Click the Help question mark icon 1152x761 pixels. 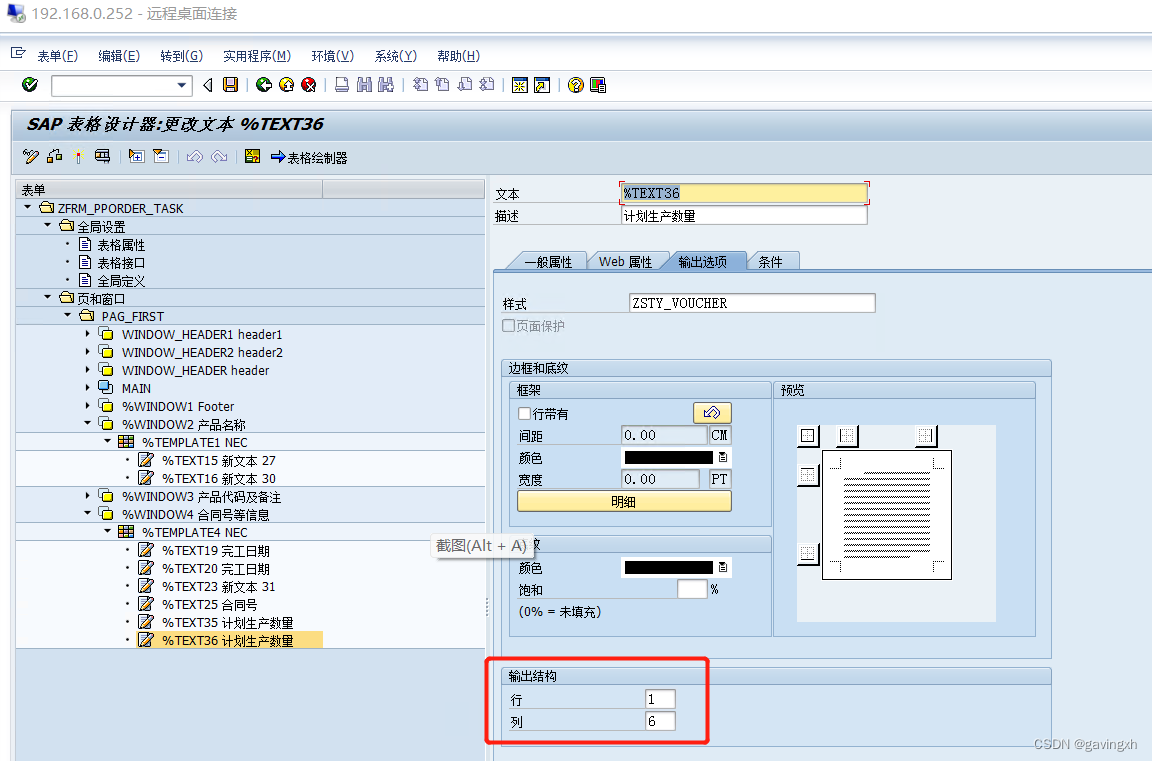[576, 85]
